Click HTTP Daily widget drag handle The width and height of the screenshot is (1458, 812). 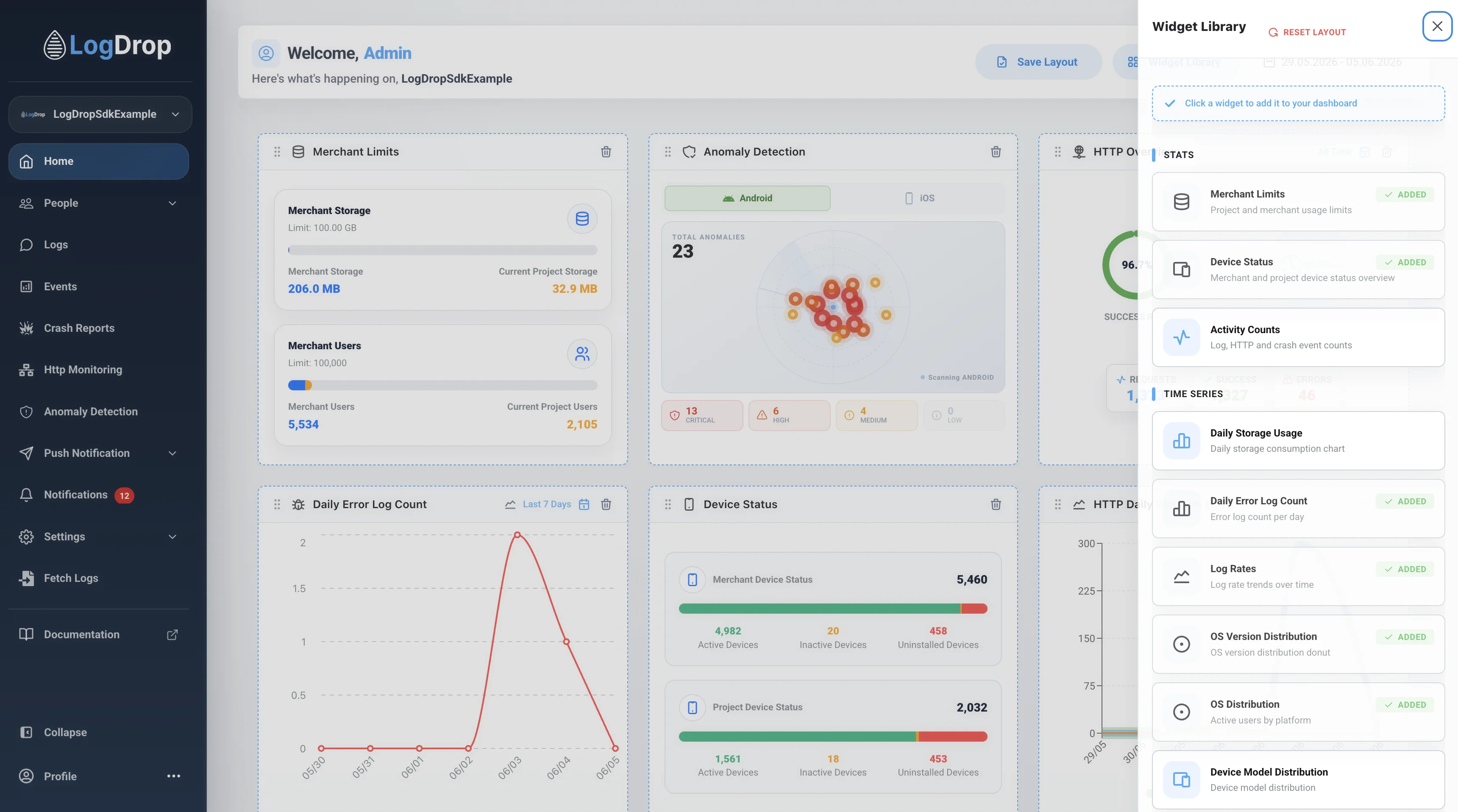coord(1057,504)
